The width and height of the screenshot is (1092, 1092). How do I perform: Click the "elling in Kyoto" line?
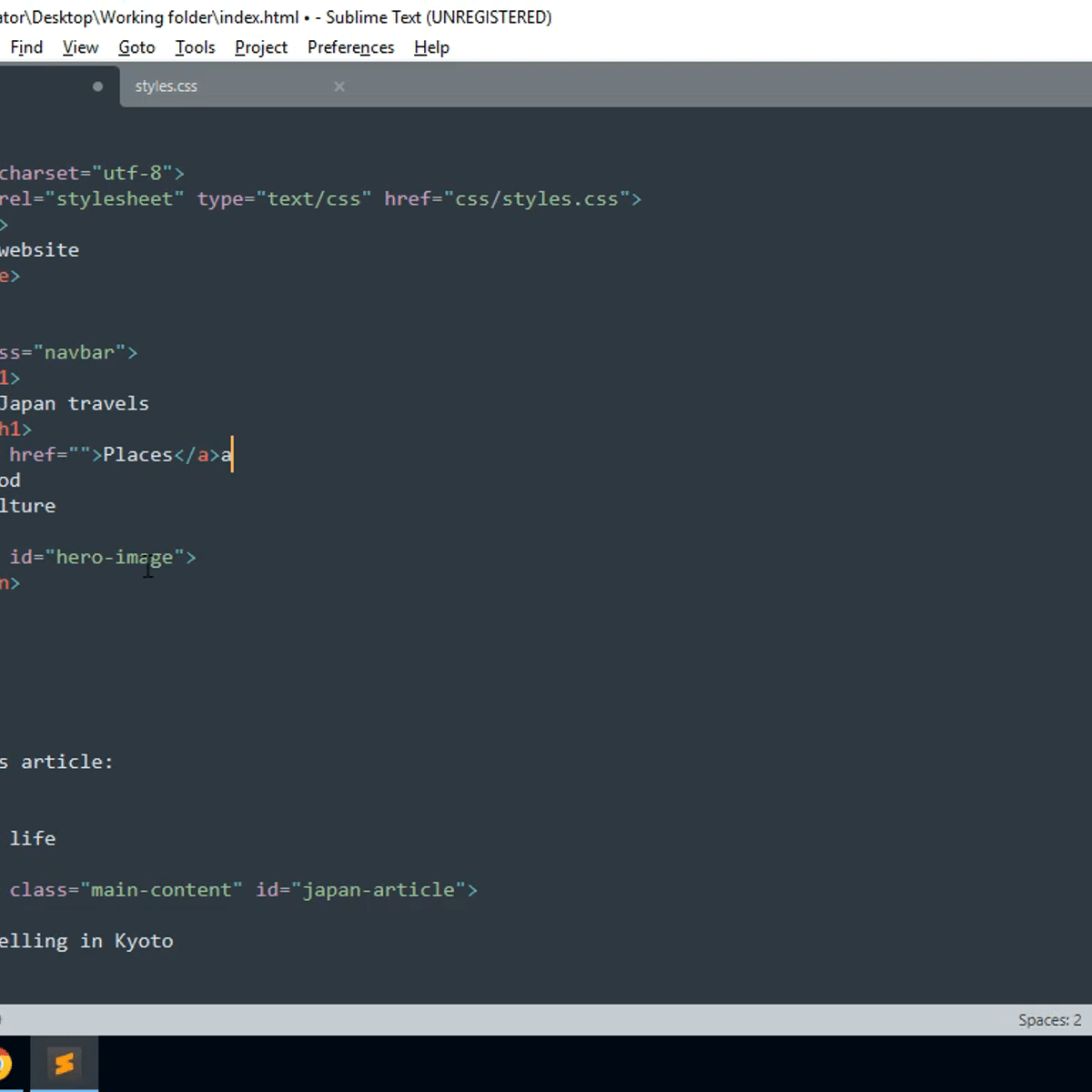(86, 940)
